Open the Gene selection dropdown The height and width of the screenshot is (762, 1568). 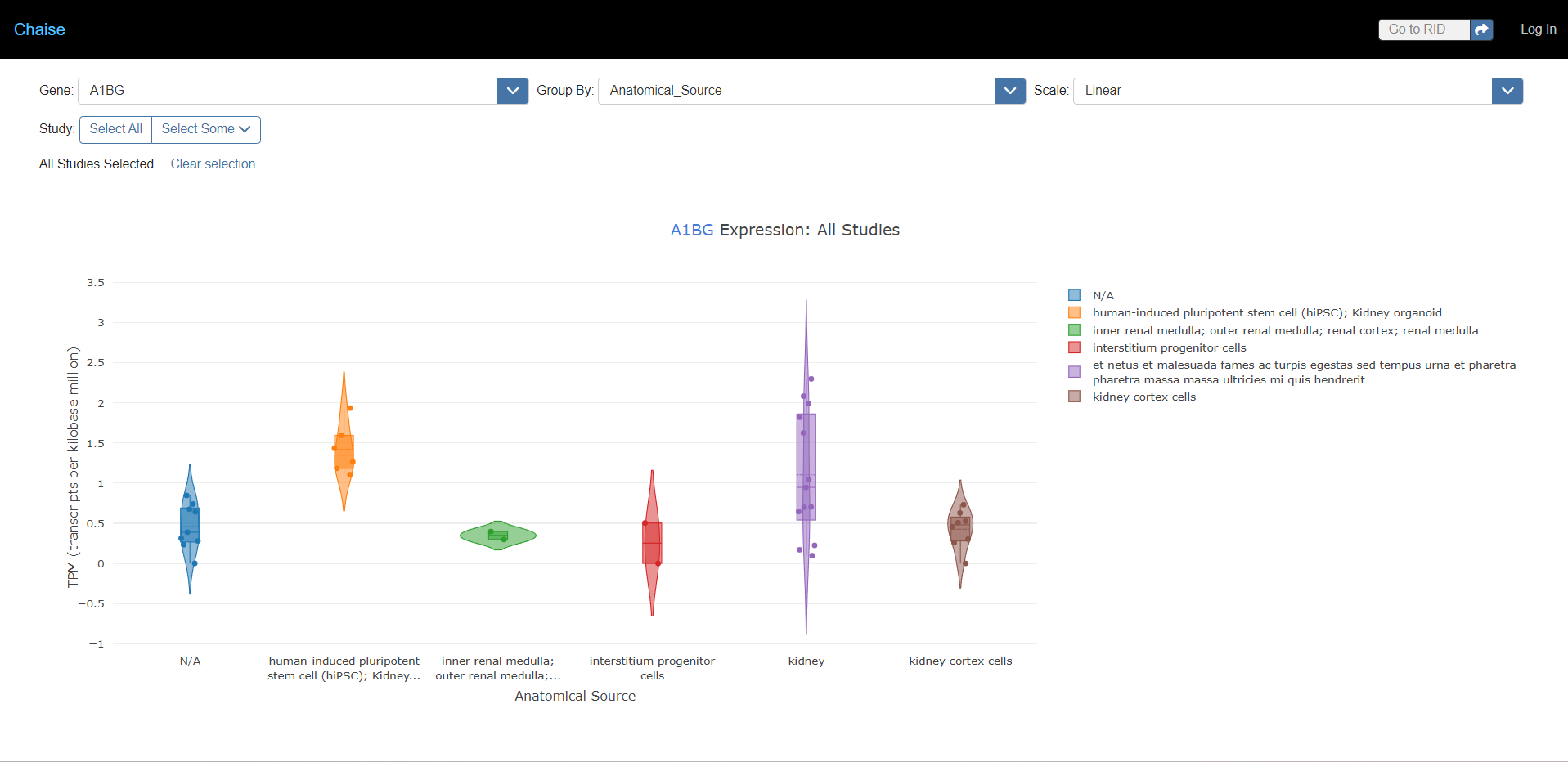[x=512, y=91]
